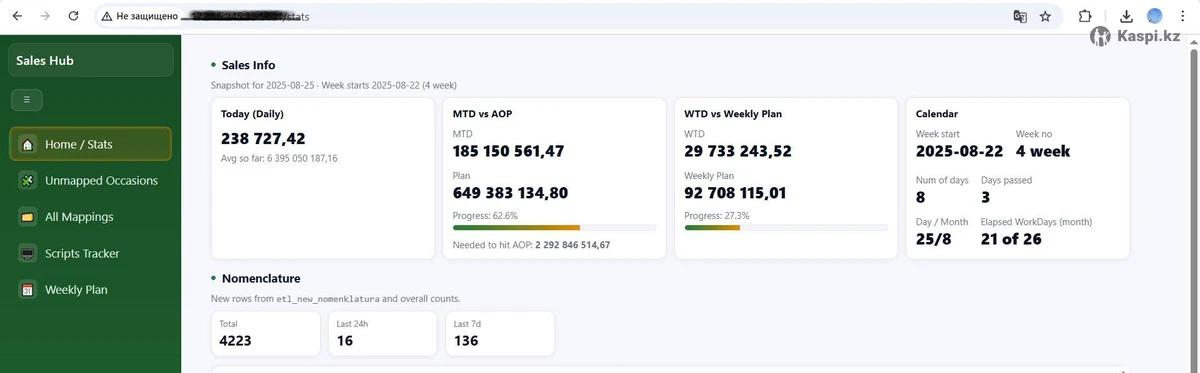The image size is (1200, 373).
Task: Click the WTD weekly plan progress bar
Action: click(x=786, y=228)
